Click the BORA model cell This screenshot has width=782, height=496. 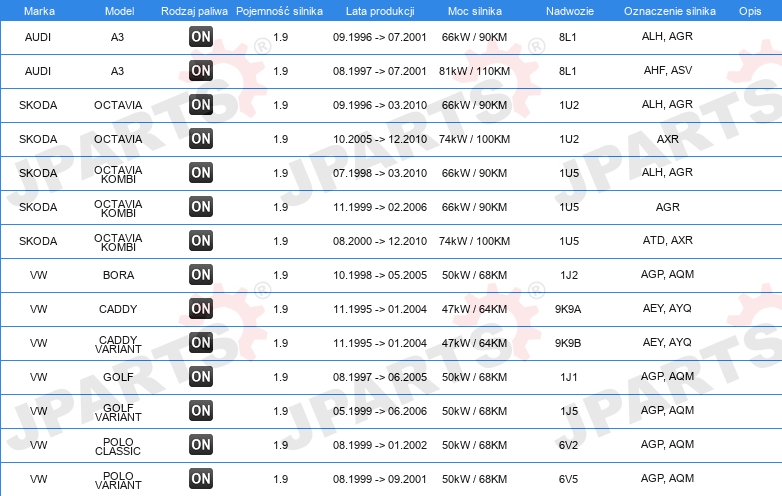click(118, 275)
